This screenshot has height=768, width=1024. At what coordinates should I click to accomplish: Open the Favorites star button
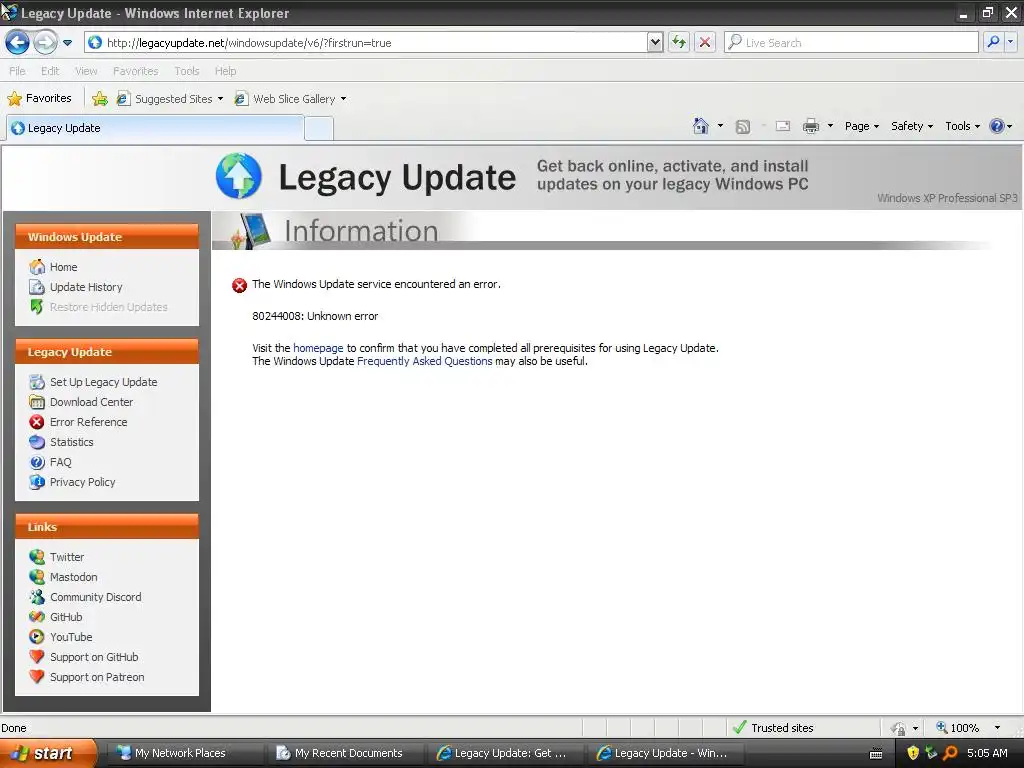(x=39, y=99)
